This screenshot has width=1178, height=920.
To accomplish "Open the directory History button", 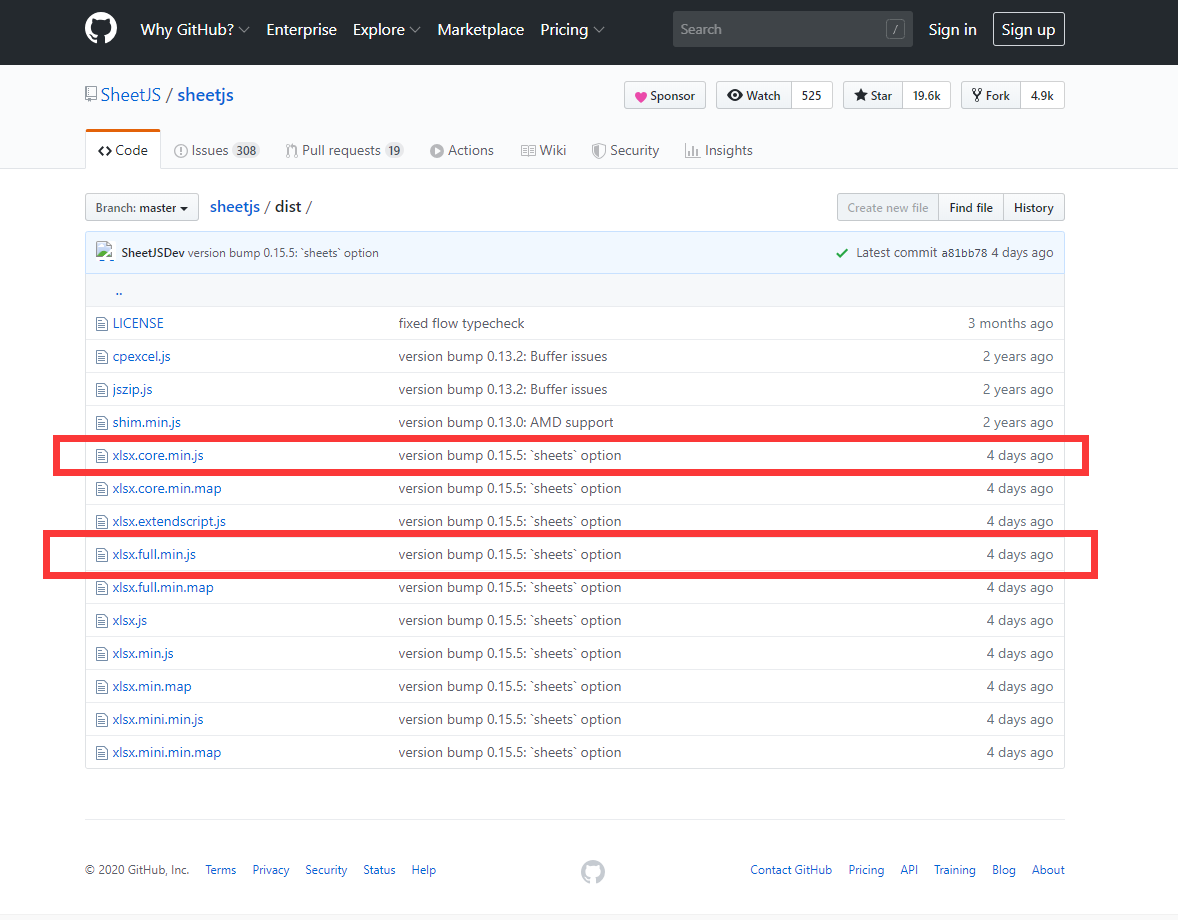I will (1034, 207).
